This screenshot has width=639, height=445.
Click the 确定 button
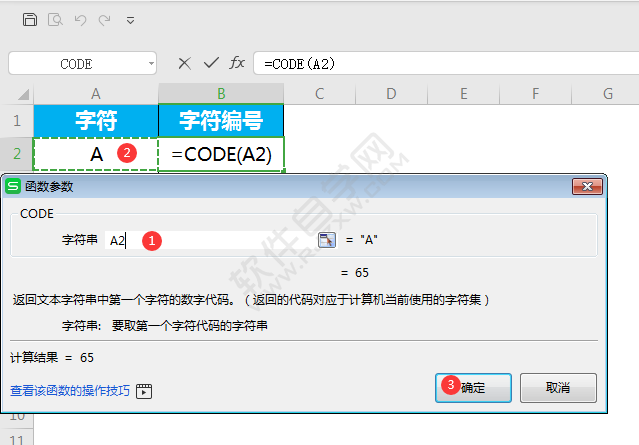473,388
